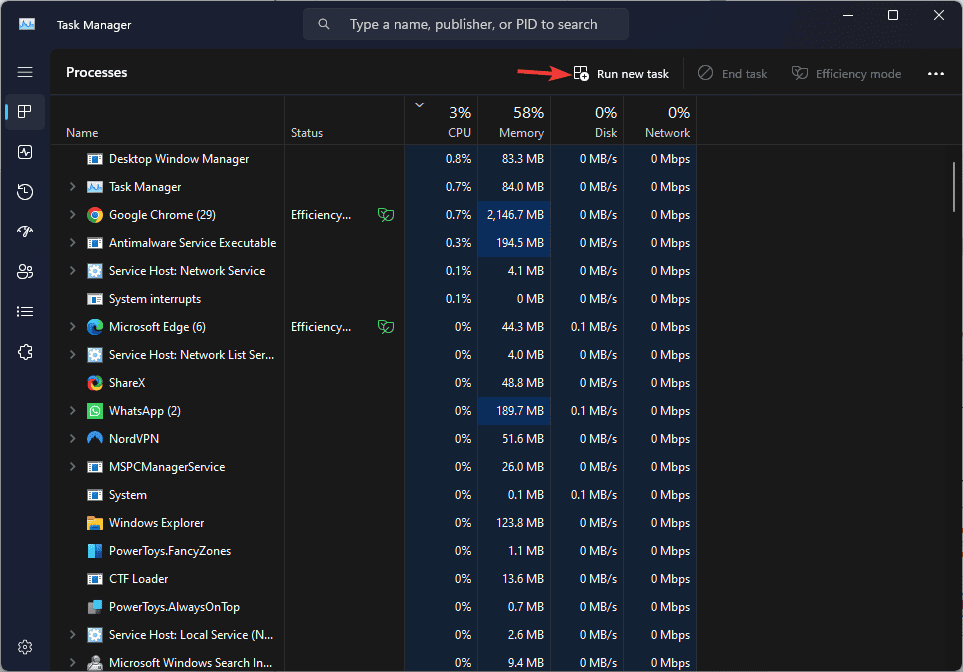The height and width of the screenshot is (672, 963).
Task: Select the System process row
Action: [x=373, y=495]
